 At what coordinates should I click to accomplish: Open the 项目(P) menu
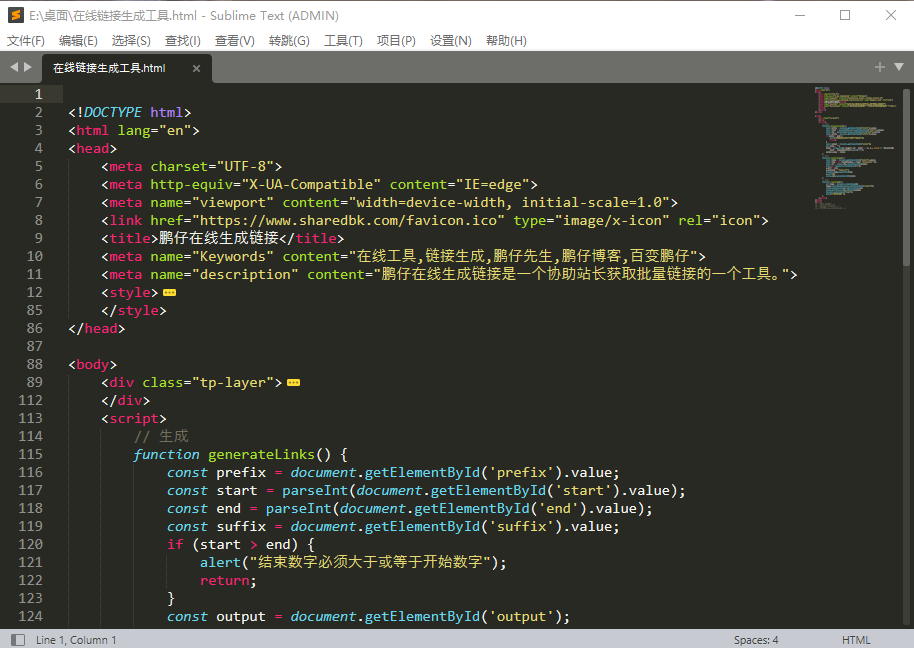(x=396, y=41)
